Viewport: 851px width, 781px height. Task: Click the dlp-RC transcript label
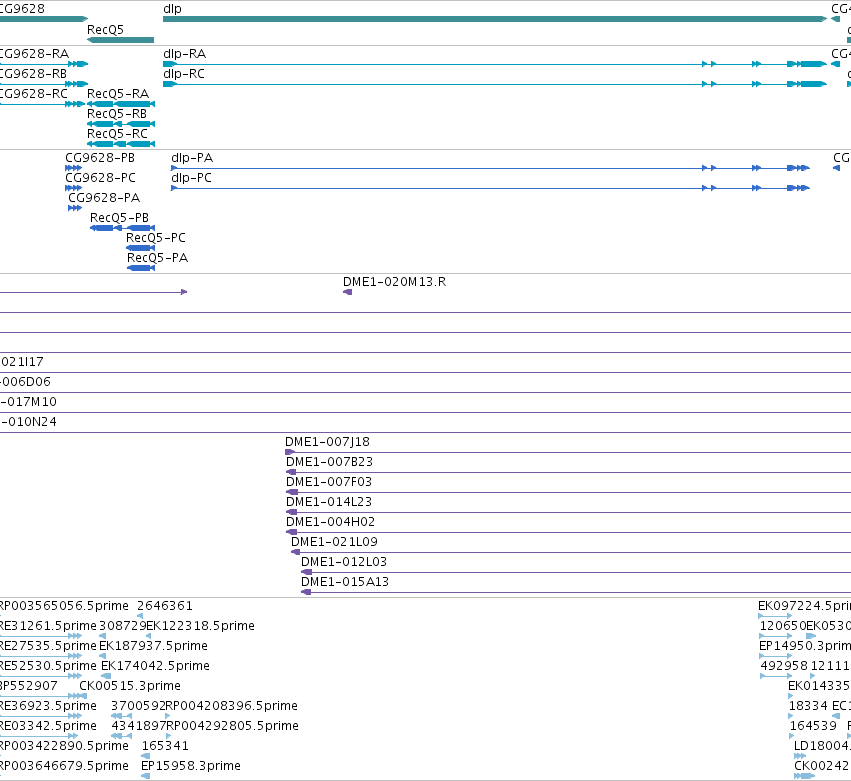coord(184,74)
